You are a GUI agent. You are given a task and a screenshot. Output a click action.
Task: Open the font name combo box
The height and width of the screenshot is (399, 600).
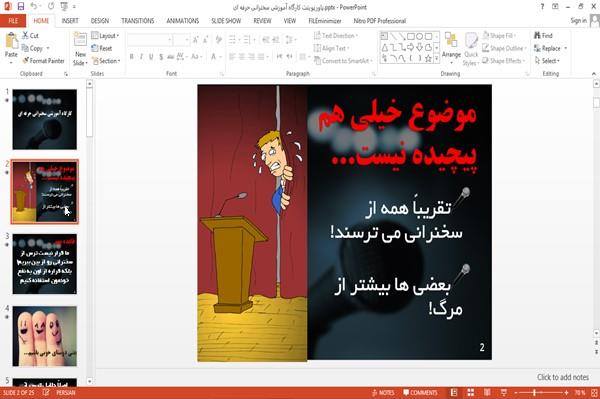pyautogui.click(x=149, y=40)
